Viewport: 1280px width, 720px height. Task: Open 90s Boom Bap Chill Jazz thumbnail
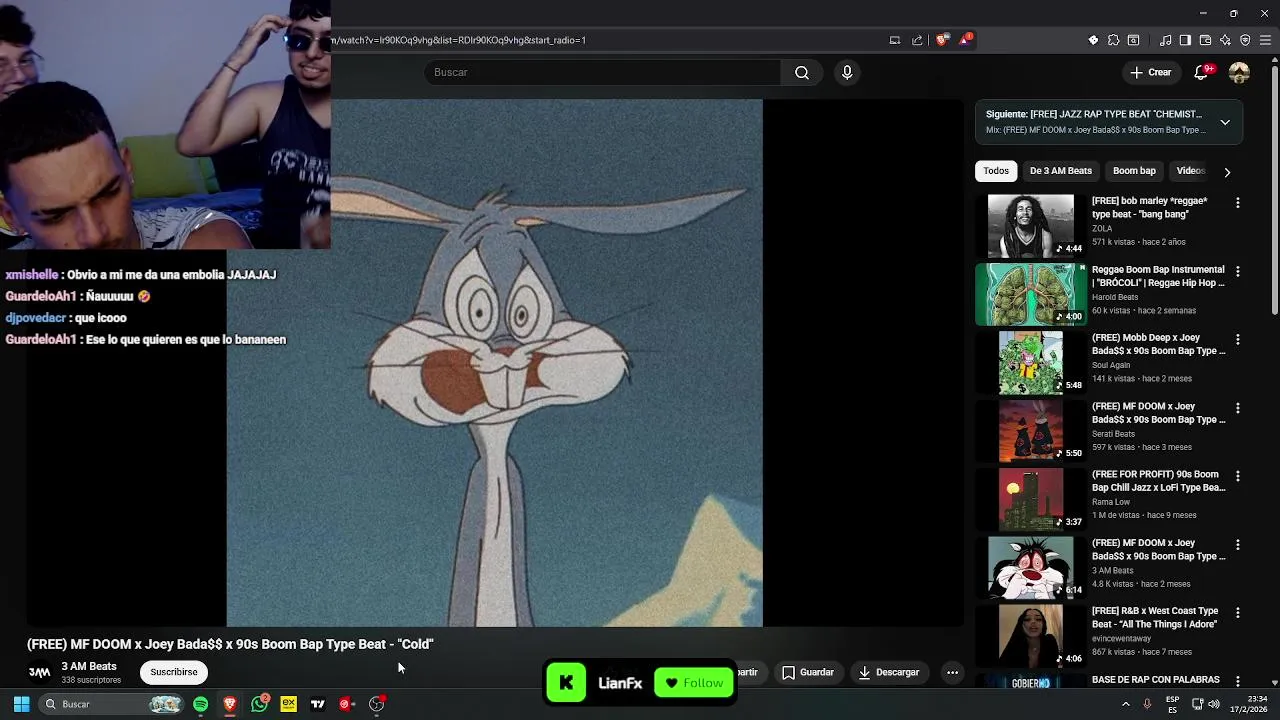click(x=1030, y=499)
